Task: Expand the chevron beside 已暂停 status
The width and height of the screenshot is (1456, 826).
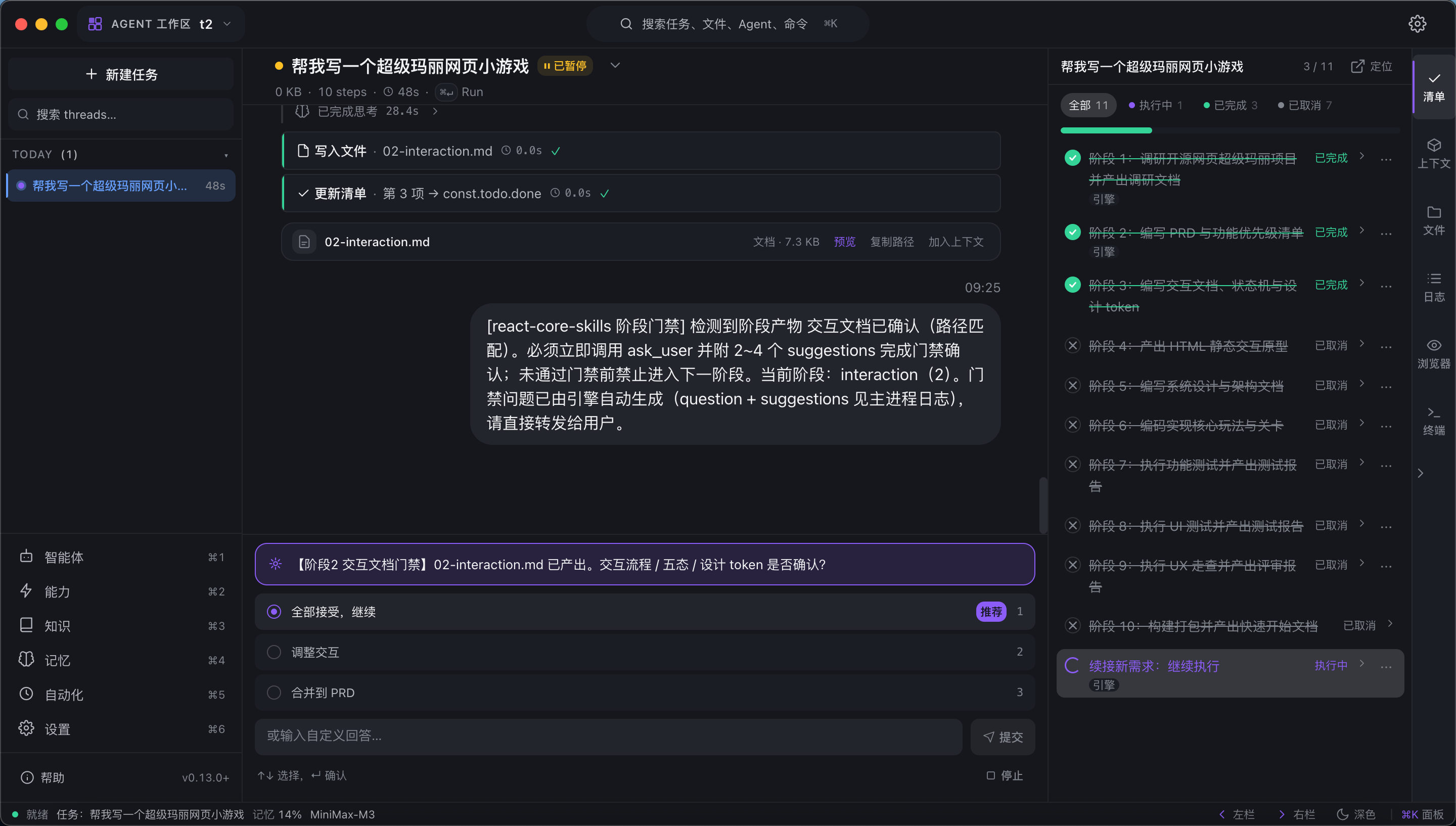Action: click(615, 65)
